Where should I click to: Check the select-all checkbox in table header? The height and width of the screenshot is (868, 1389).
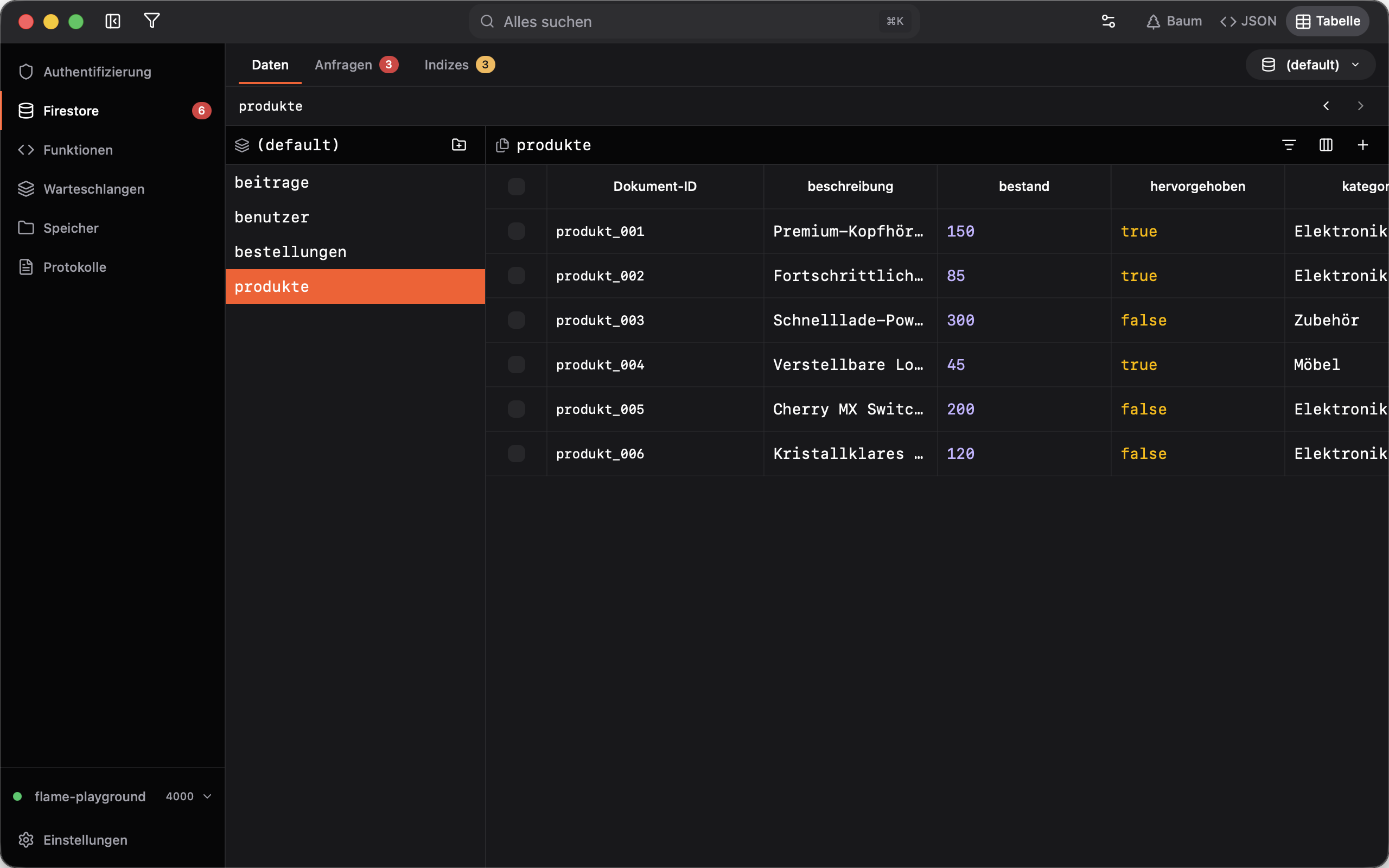point(516,187)
